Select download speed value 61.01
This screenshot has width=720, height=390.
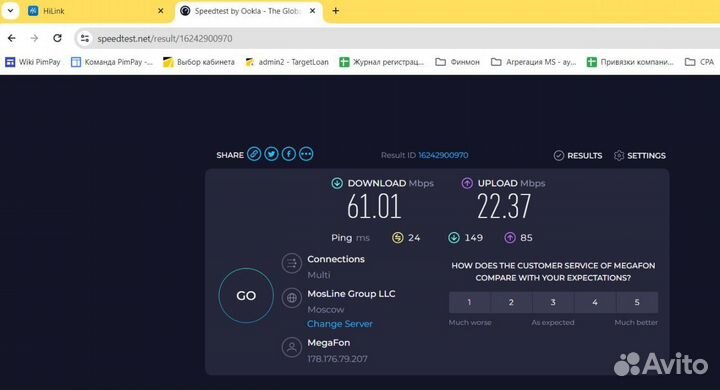(374, 206)
